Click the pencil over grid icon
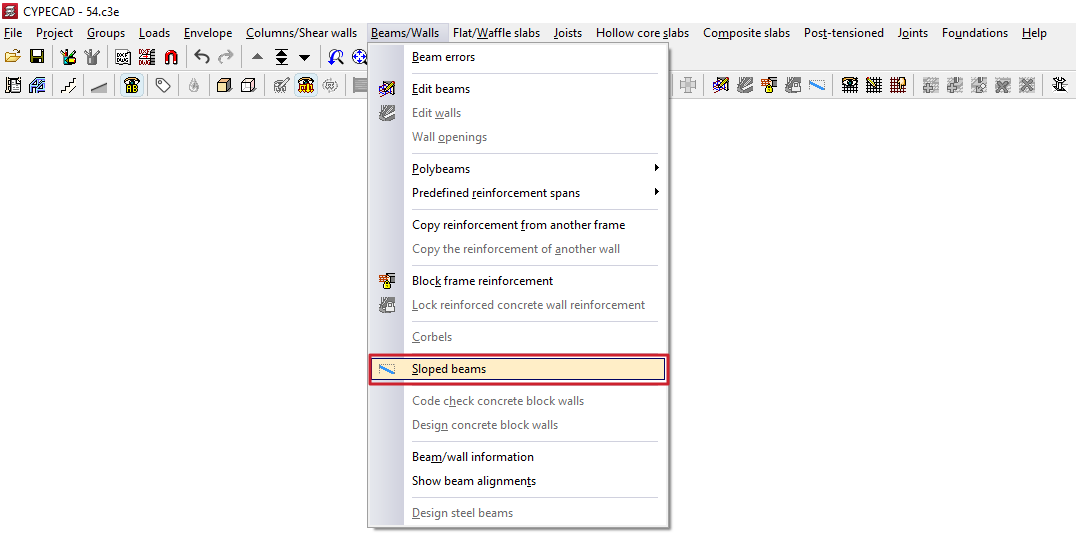The height and width of the screenshot is (555, 1076). 874,85
